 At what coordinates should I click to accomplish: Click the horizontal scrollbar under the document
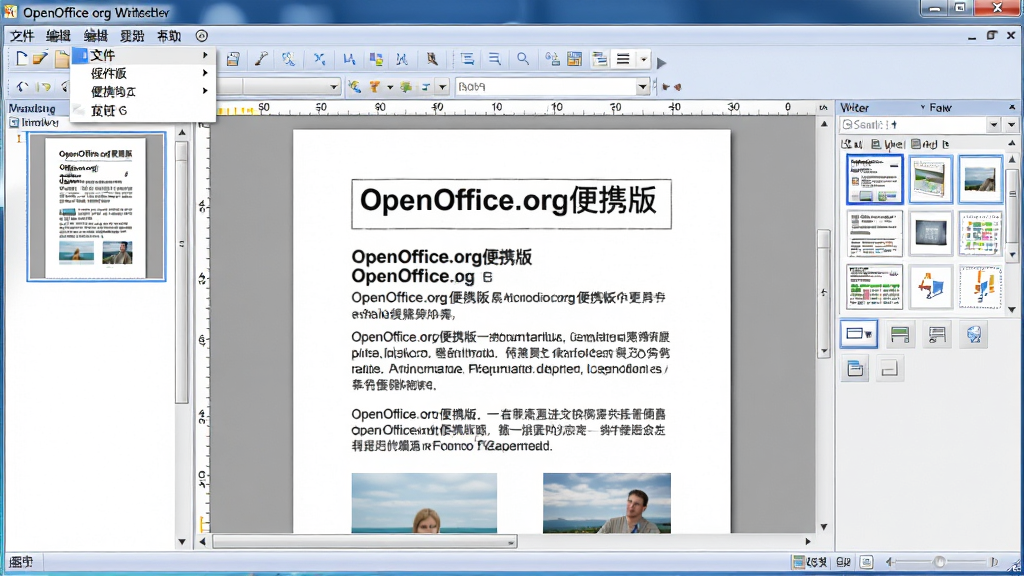pyautogui.click(x=364, y=541)
